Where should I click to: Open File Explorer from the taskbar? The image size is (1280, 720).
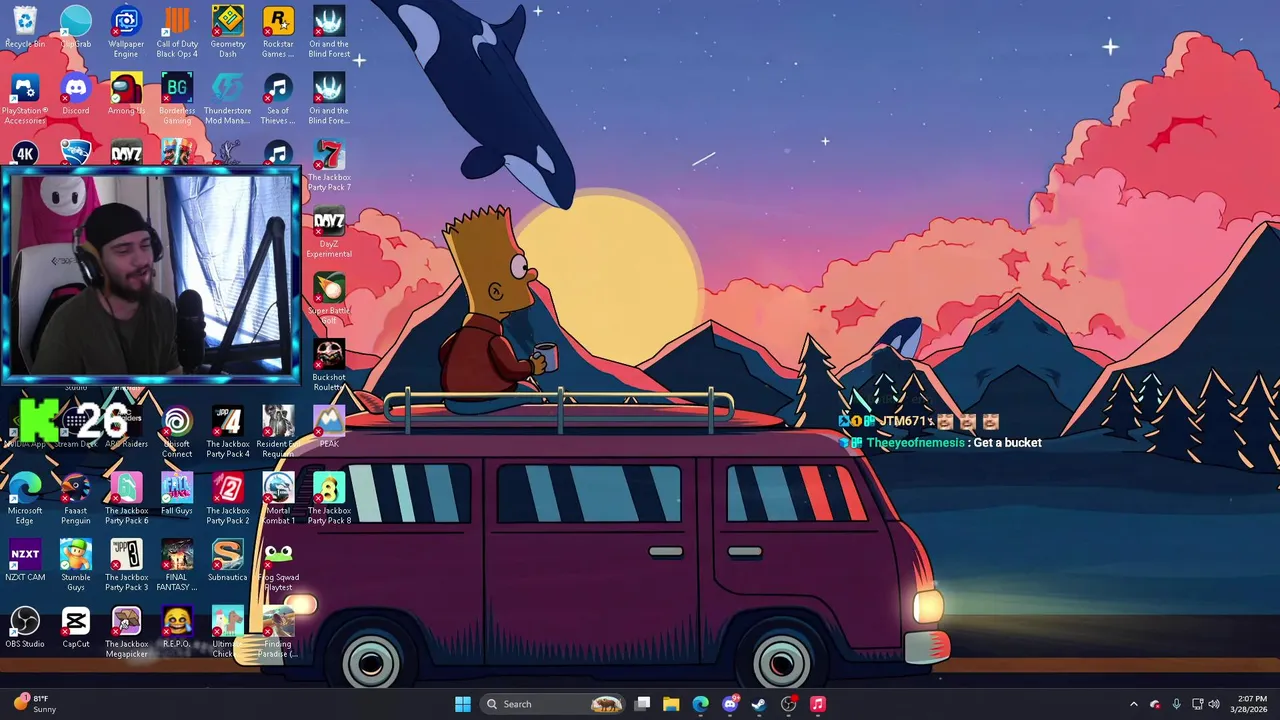[x=671, y=704]
